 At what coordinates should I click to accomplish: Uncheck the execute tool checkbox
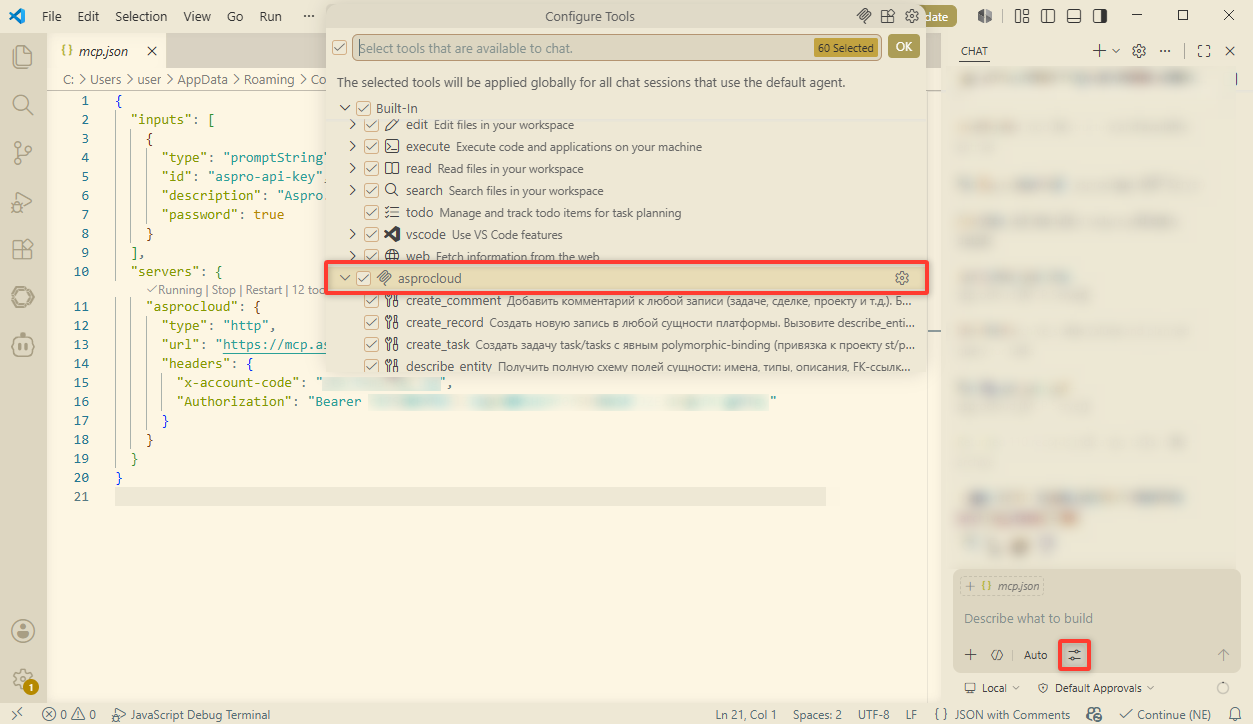pyautogui.click(x=372, y=147)
